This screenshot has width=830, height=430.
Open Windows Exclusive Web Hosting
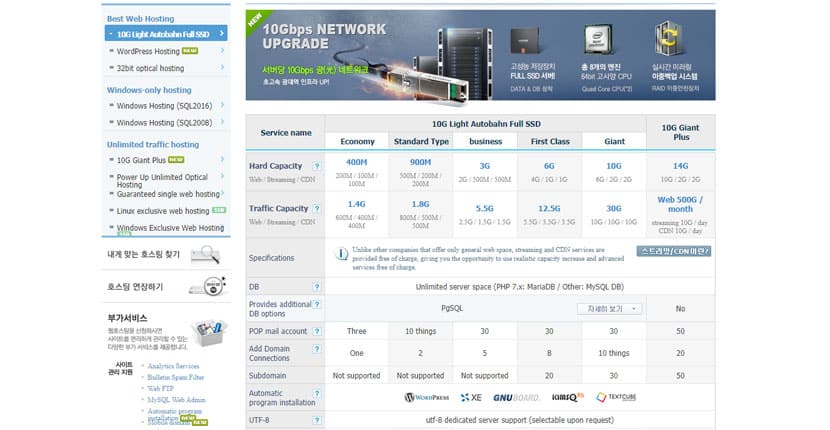click(x=170, y=228)
